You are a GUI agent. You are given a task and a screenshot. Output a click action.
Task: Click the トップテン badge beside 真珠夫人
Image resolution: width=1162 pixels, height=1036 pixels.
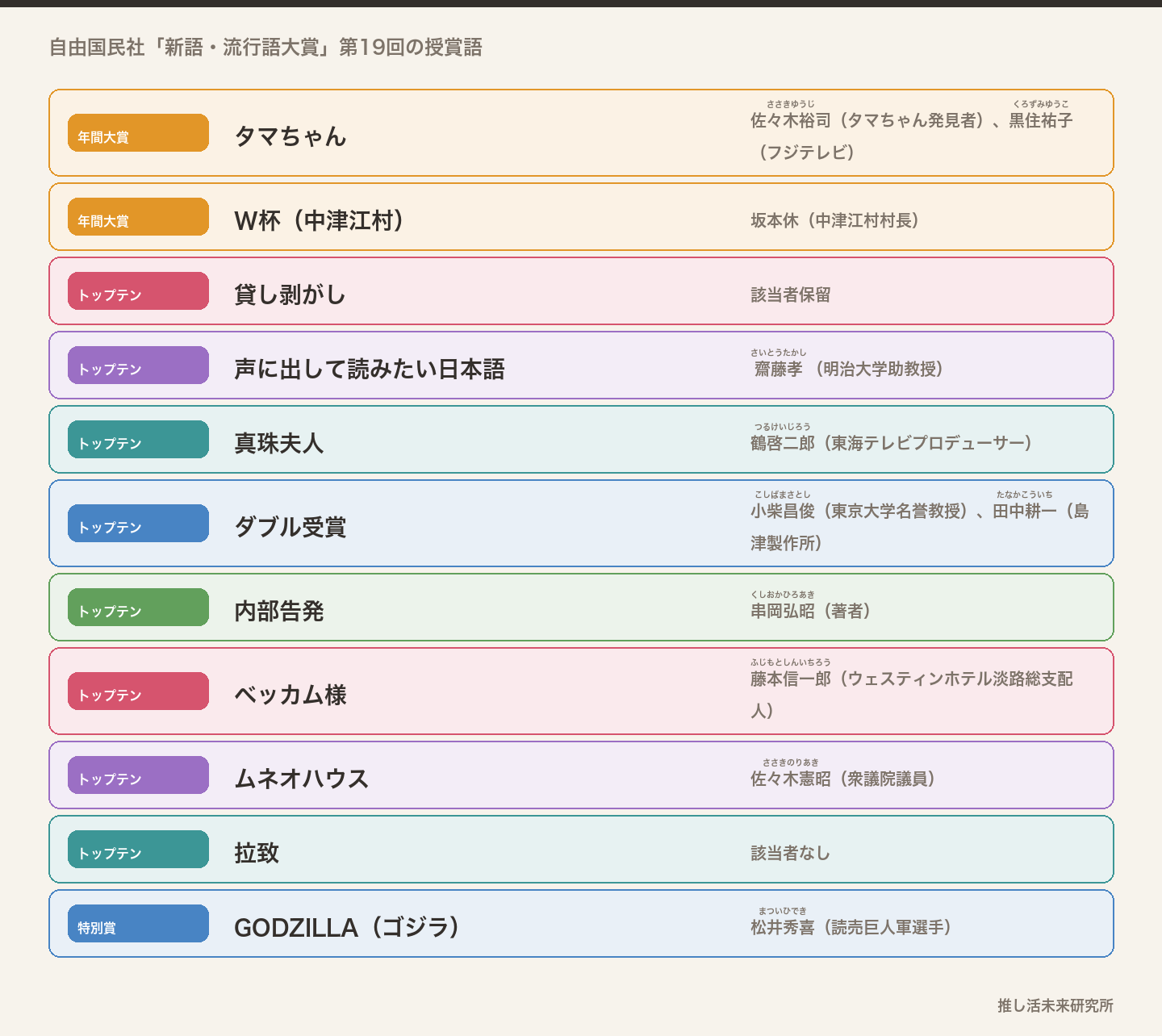click(x=138, y=440)
